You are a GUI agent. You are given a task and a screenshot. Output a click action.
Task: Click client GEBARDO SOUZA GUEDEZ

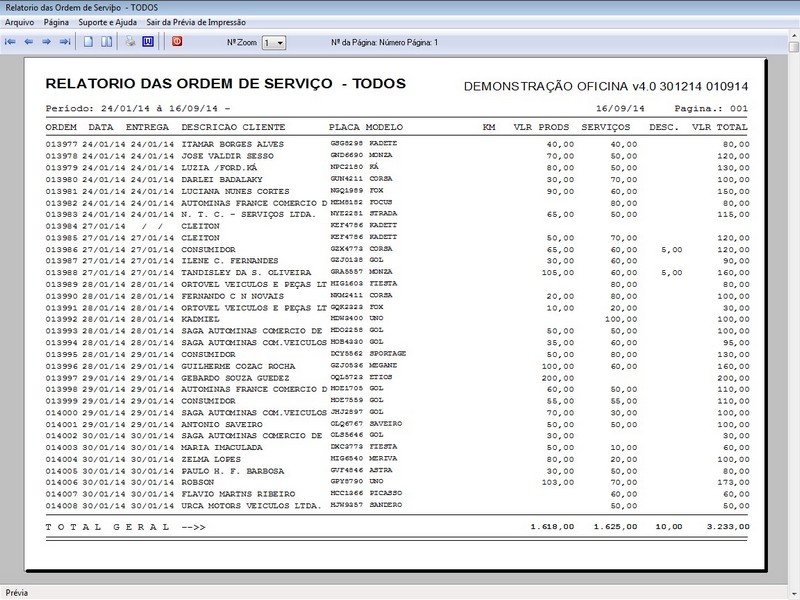click(235, 378)
